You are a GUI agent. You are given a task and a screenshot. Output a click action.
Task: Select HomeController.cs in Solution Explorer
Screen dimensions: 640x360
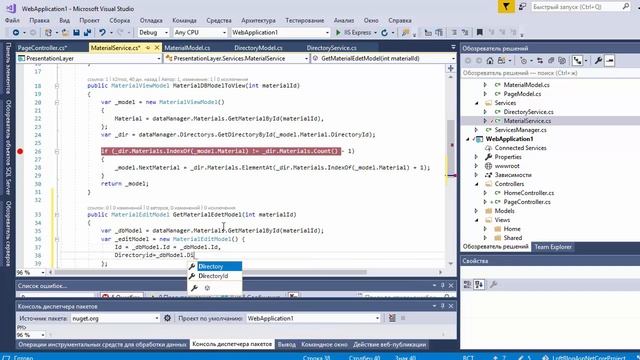click(529, 193)
